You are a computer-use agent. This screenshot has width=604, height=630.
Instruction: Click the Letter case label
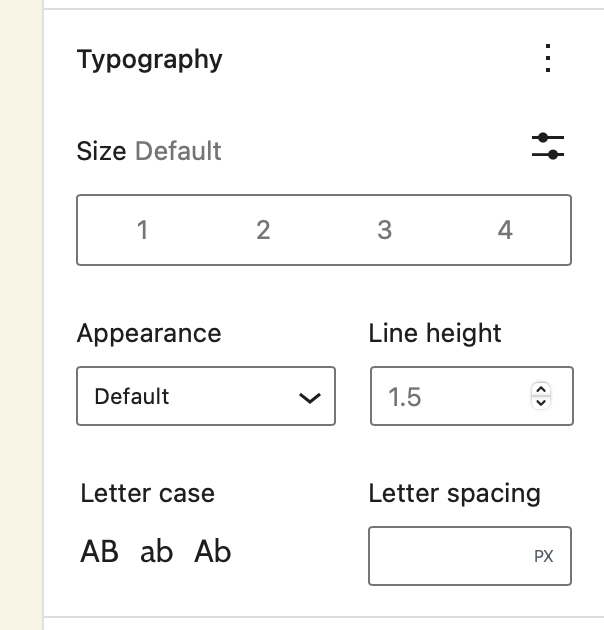point(147,493)
